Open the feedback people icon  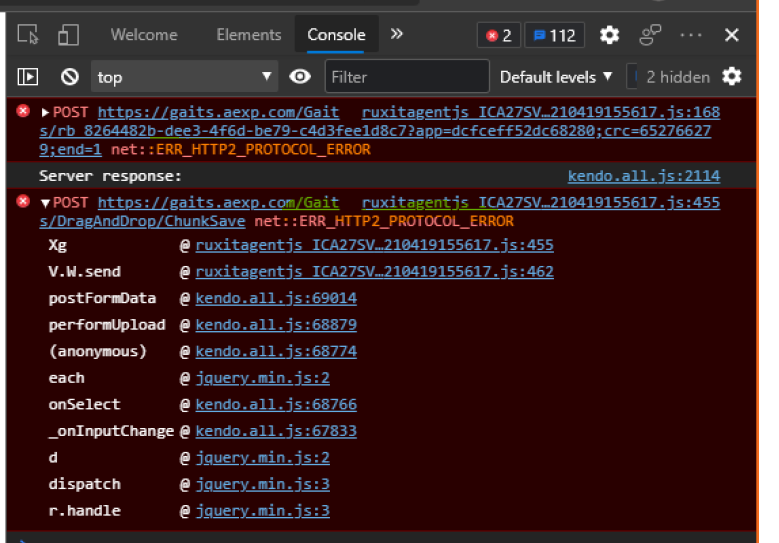point(650,35)
